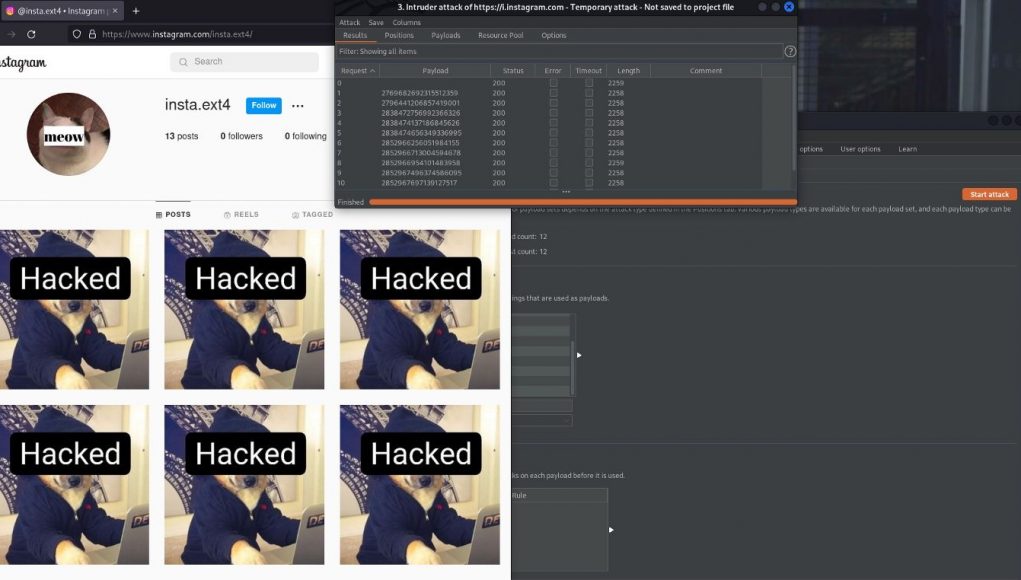
Task: Open the Learn tab in Burp
Action: point(908,149)
